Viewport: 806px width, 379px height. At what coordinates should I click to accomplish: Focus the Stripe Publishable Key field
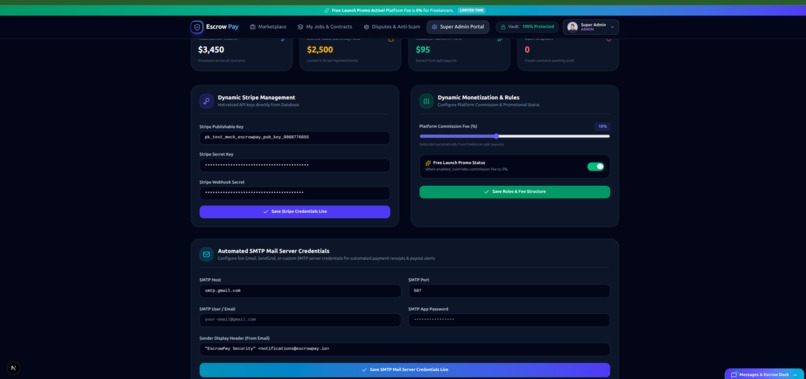click(295, 138)
